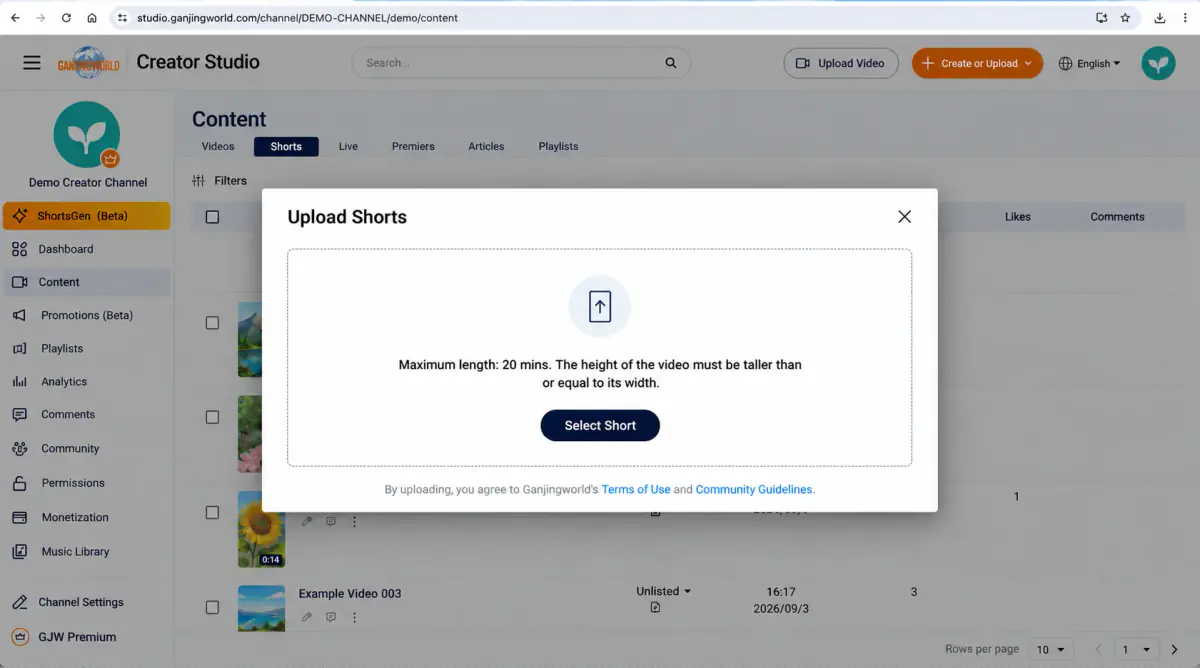Click the pencil icon on the sunflower video row
This screenshot has height=668, width=1200.
[x=307, y=521]
